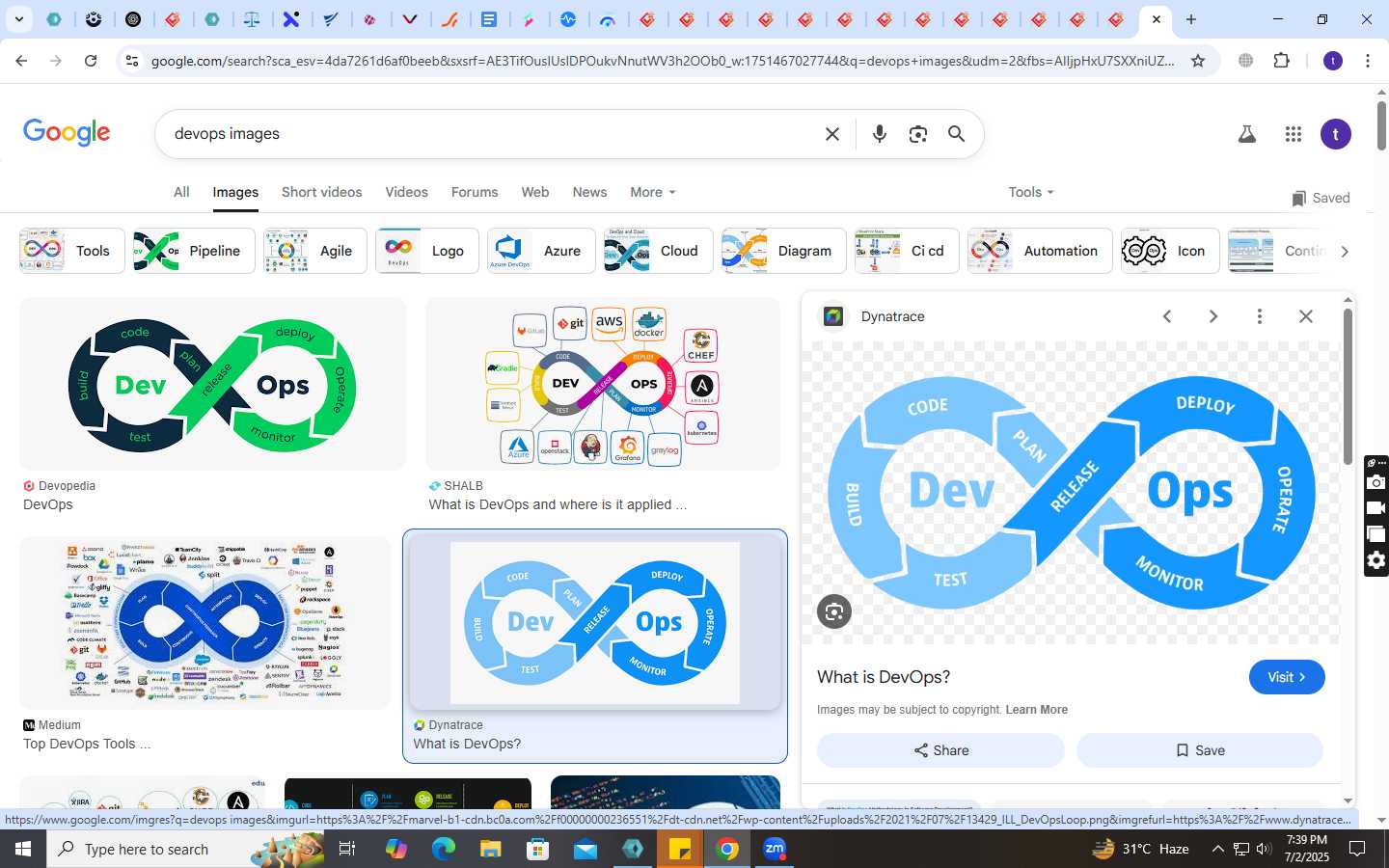The width and height of the screenshot is (1389, 868).
Task: Expand the Tools dropdown
Action: 1031,192
